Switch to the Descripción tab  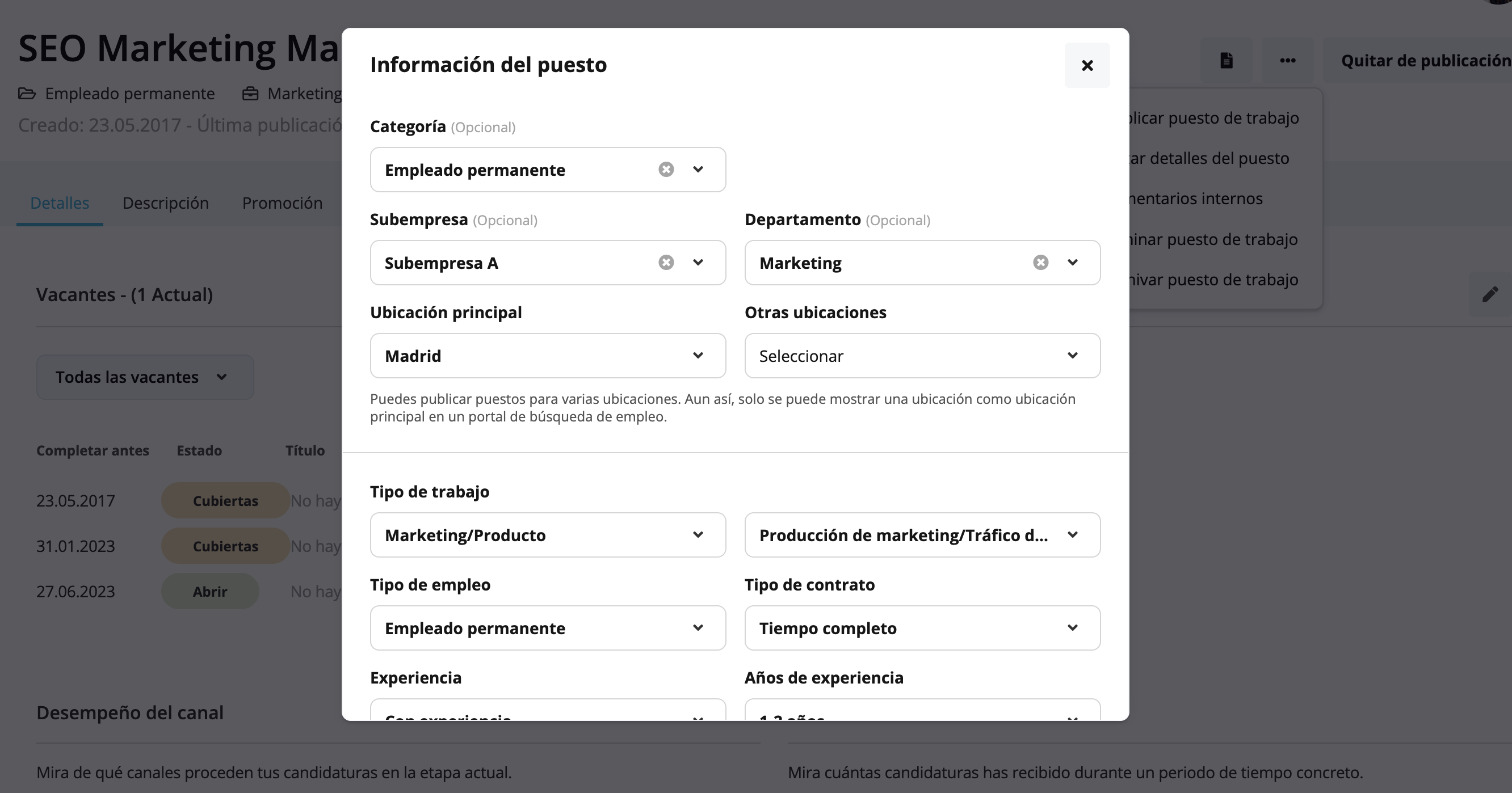[x=166, y=203]
